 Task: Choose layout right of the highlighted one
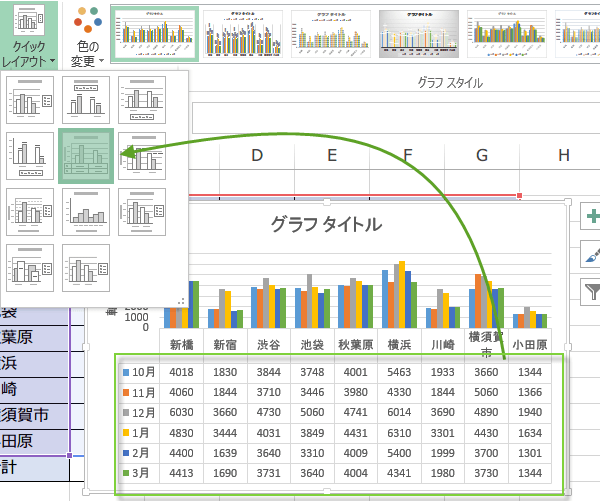point(142,156)
